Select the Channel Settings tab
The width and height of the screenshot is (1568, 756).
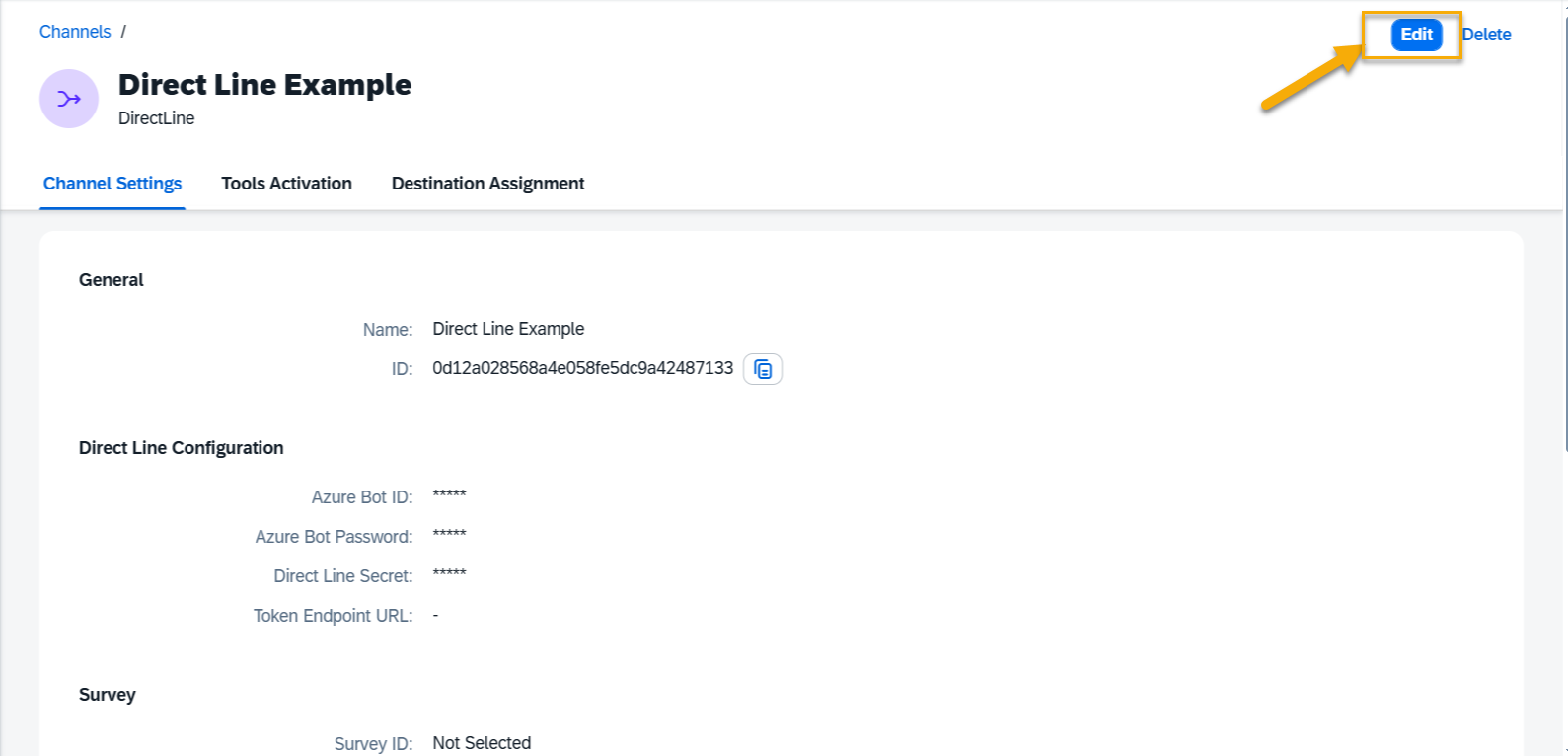112,184
